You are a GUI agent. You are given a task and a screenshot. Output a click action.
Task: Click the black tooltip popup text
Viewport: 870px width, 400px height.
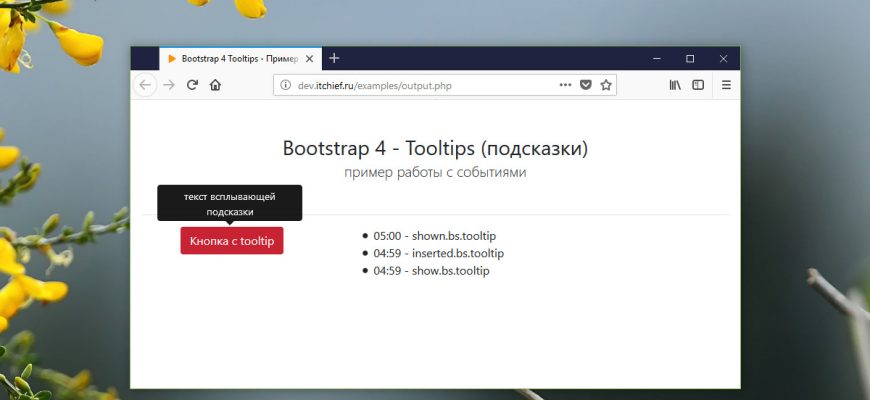230,204
